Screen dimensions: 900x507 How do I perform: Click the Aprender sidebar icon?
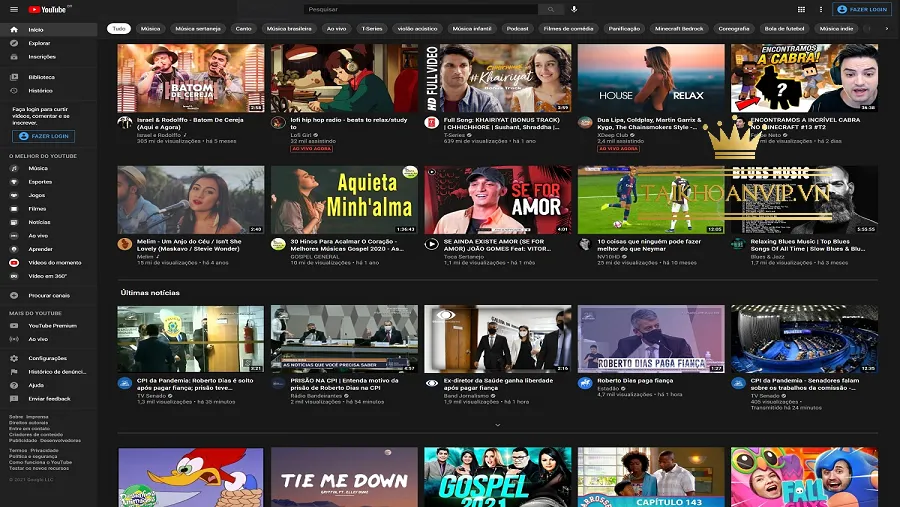click(14, 249)
